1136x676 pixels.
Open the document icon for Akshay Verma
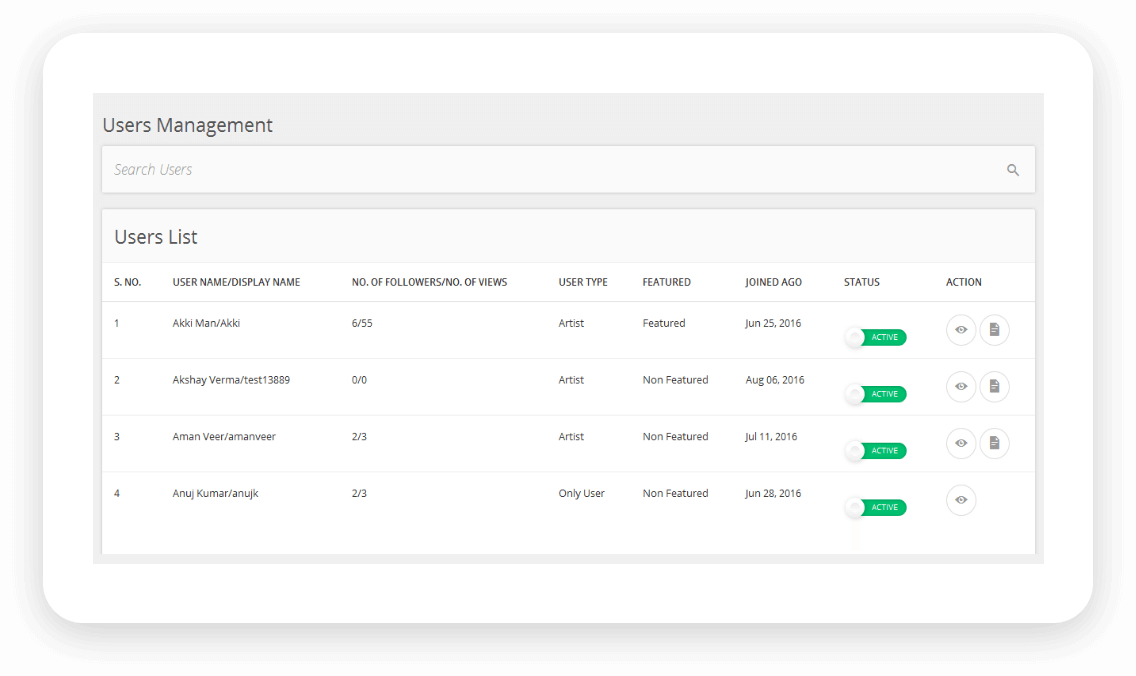[x=995, y=387]
